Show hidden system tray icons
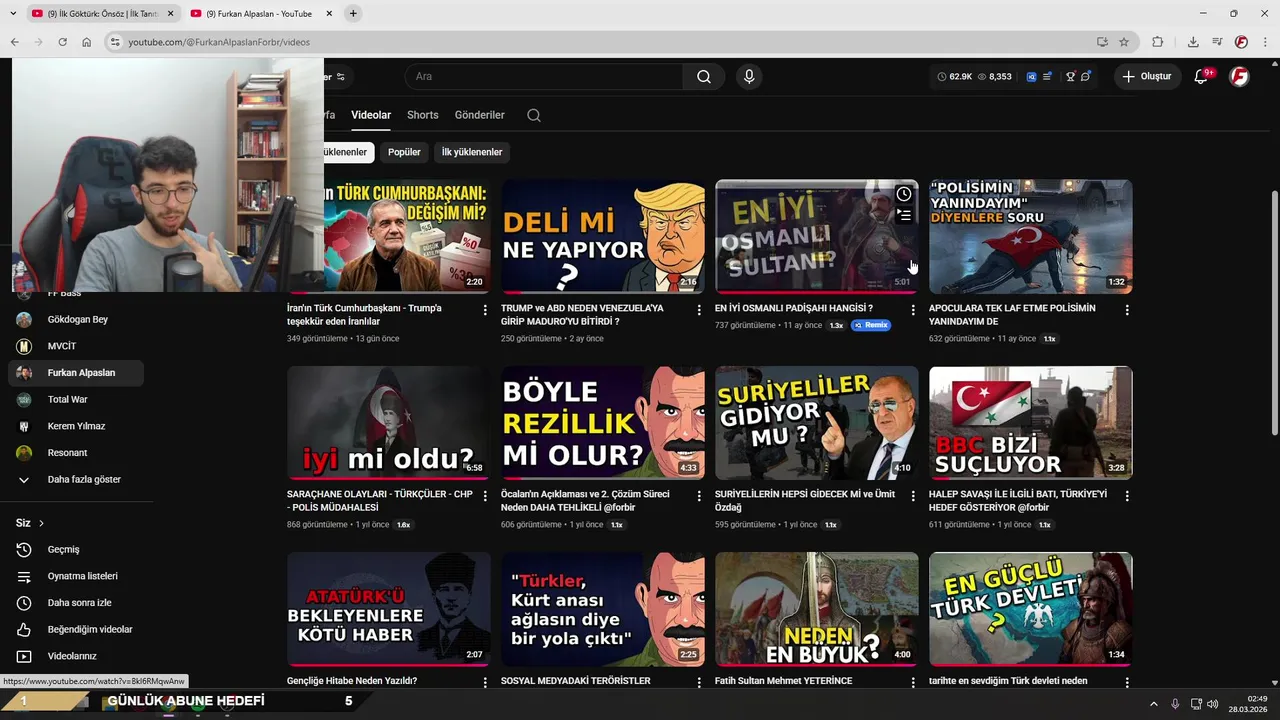 pos(1153,704)
